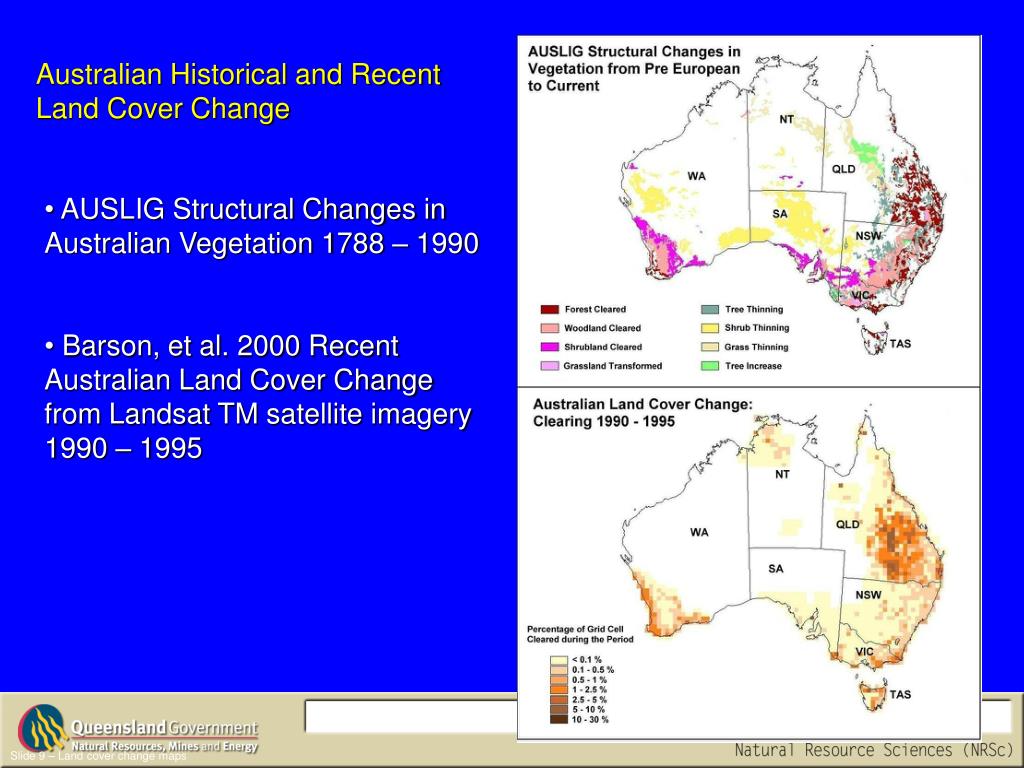Click the Forest Cleared legend swatch
The width and height of the screenshot is (1024, 768).
click(550, 310)
